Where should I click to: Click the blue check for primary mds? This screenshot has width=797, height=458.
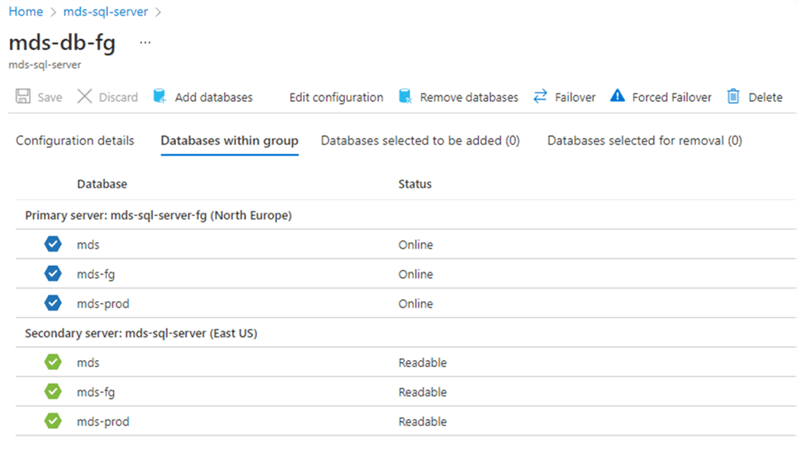point(53,244)
